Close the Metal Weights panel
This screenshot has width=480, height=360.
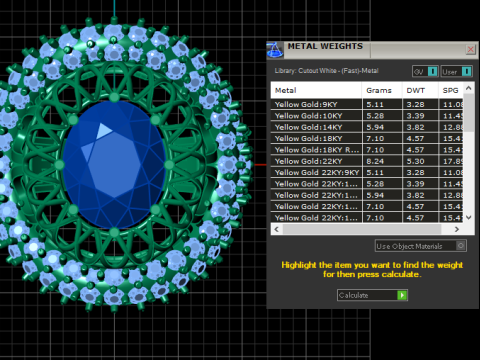(470, 50)
